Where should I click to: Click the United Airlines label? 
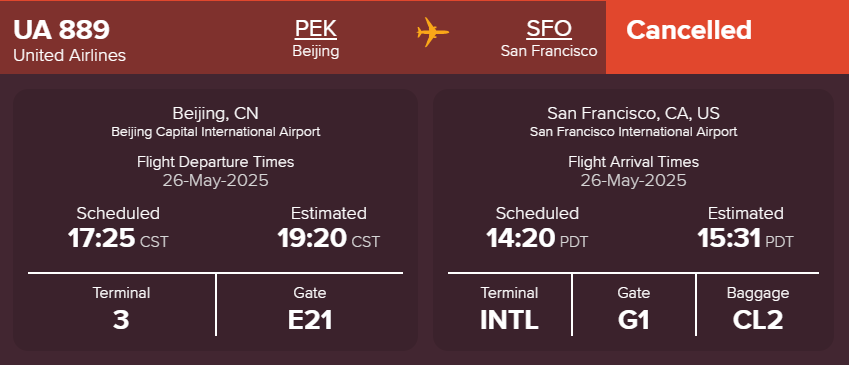click(x=69, y=55)
